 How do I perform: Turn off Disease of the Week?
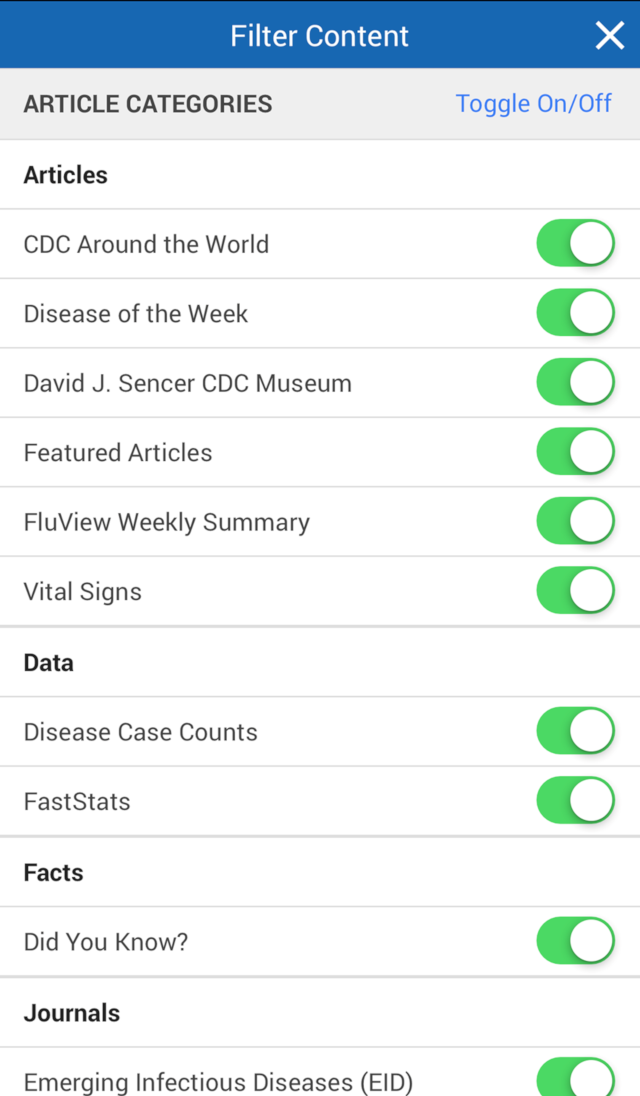pos(575,313)
